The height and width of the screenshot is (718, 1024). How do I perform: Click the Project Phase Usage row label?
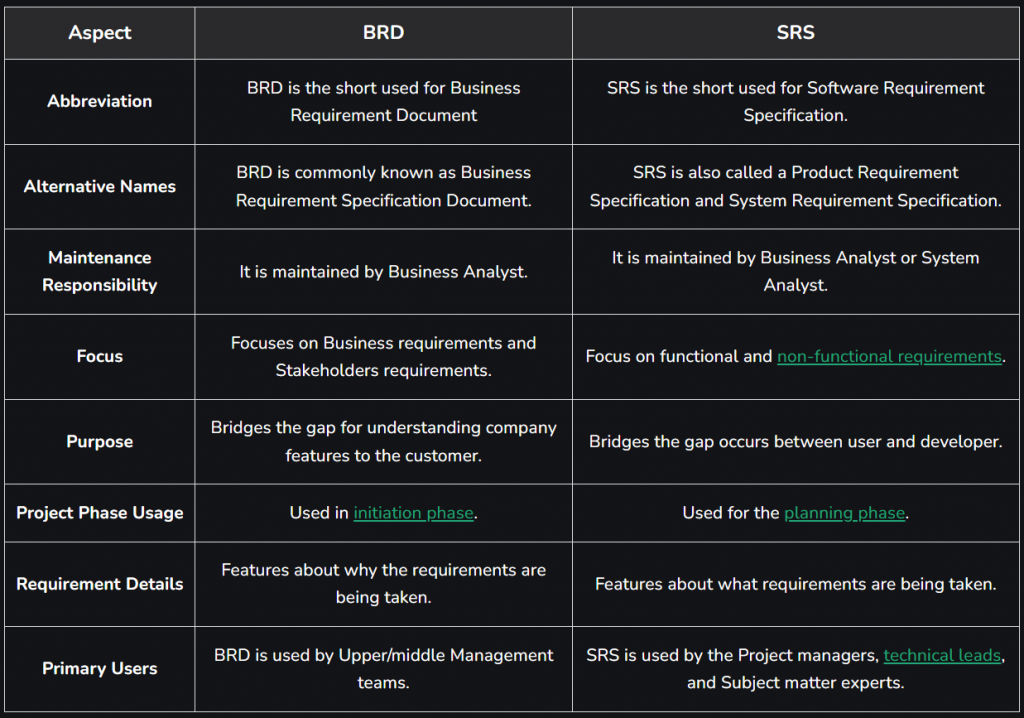point(100,513)
